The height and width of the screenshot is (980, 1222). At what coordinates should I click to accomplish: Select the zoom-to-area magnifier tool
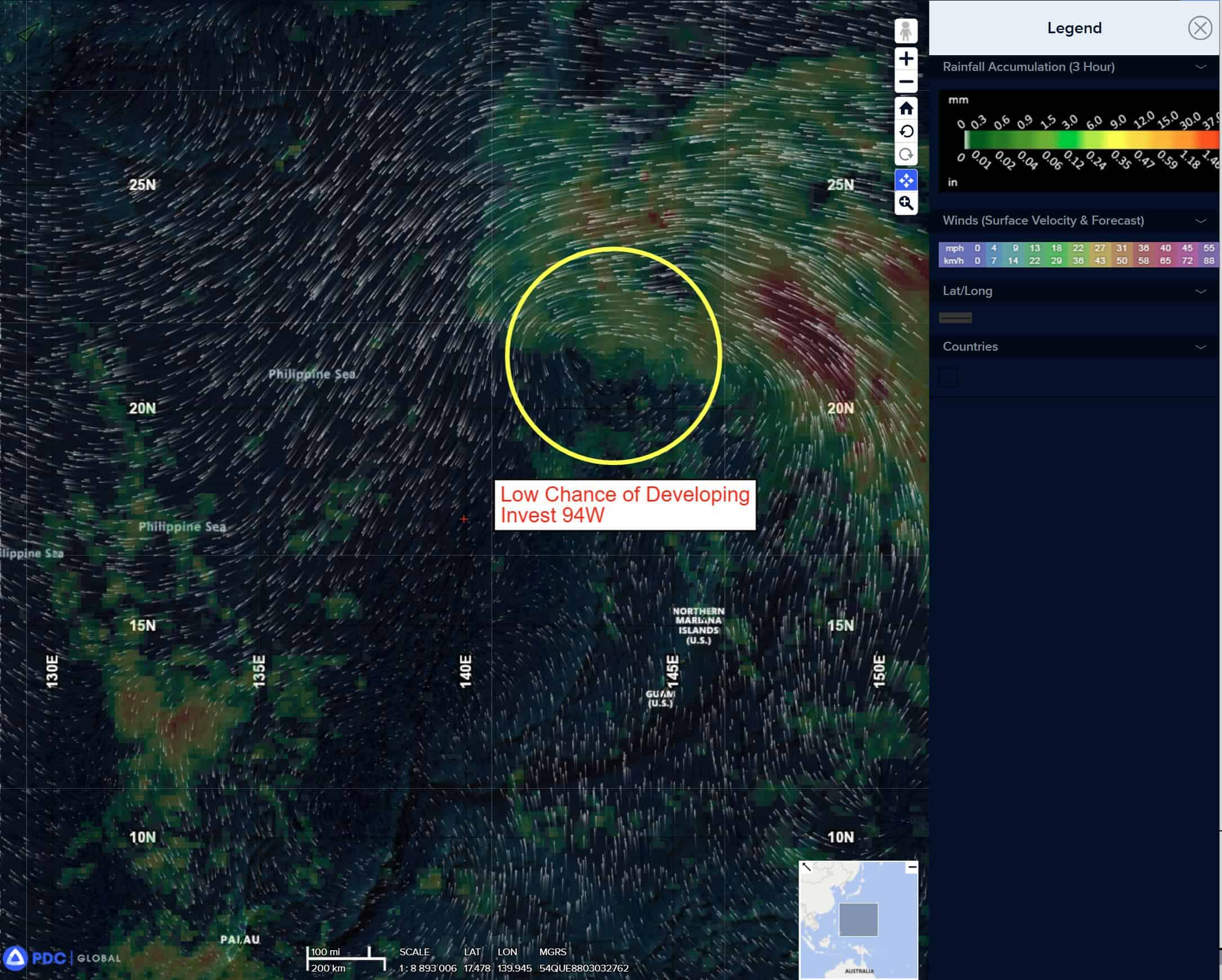pos(906,203)
